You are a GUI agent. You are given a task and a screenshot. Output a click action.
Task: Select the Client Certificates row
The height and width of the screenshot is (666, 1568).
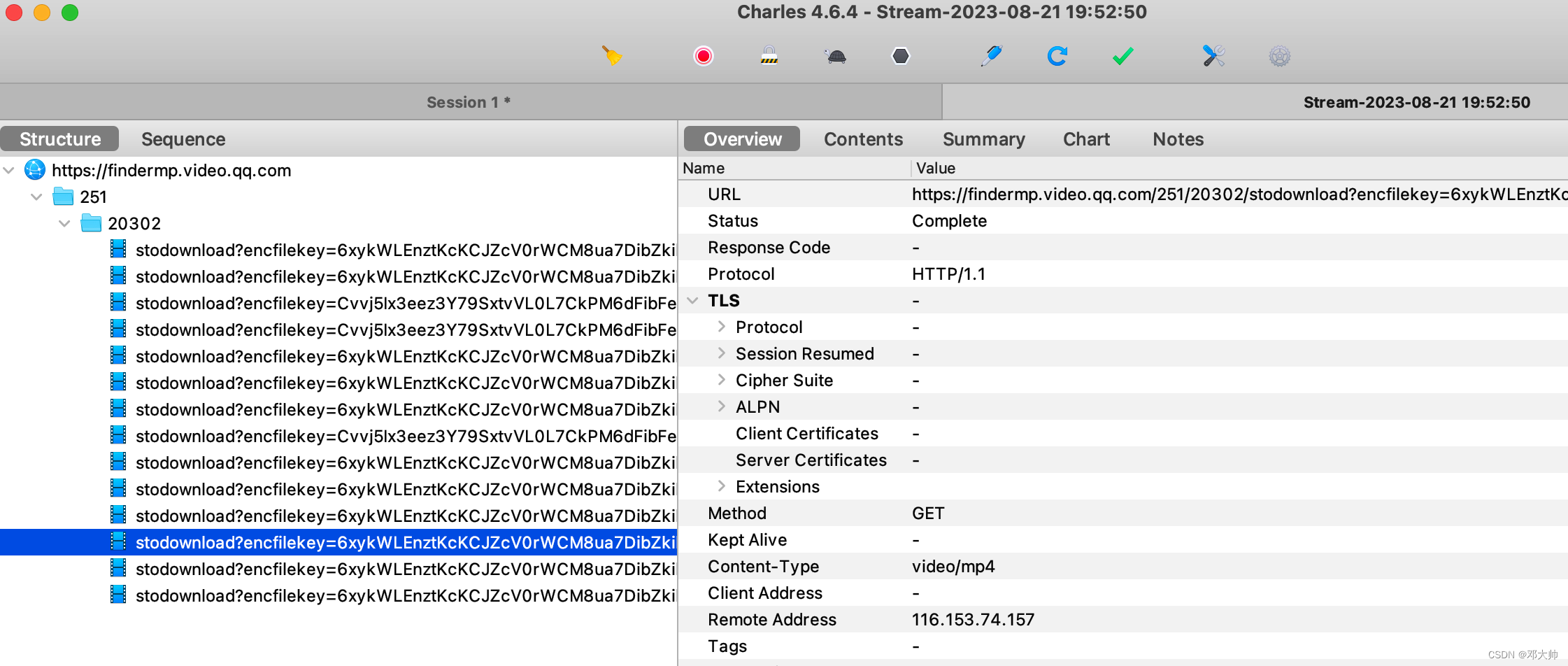[1123, 433]
